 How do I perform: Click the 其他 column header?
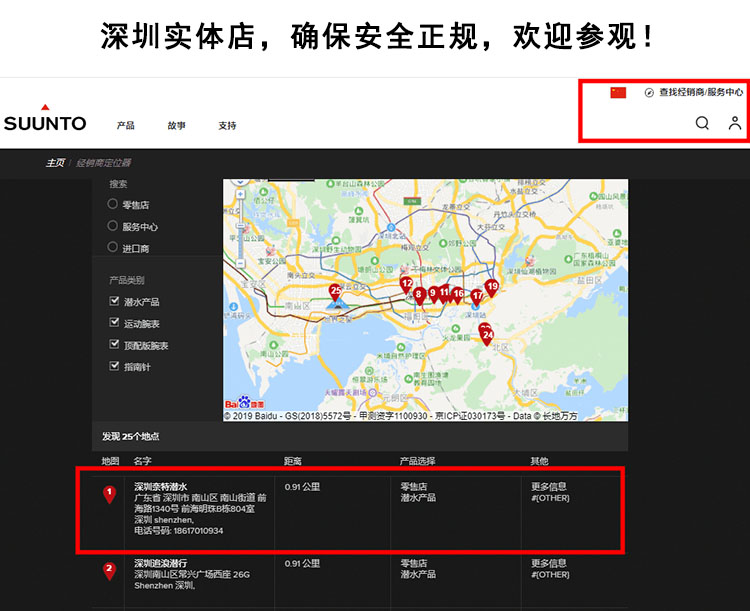(x=540, y=461)
